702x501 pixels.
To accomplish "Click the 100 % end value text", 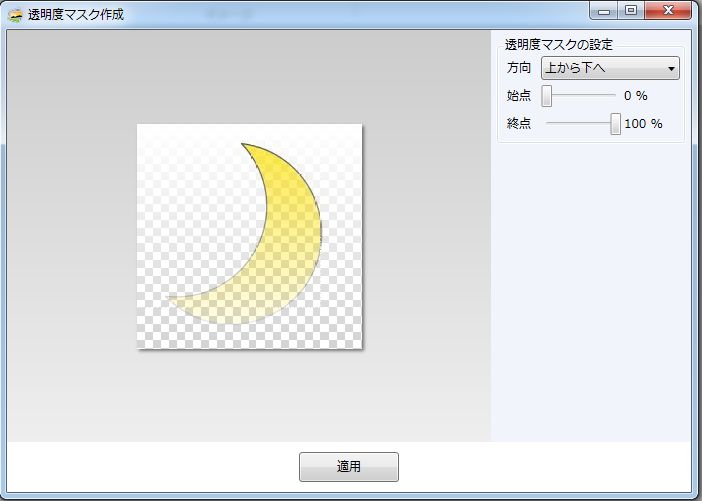I will 643,124.
